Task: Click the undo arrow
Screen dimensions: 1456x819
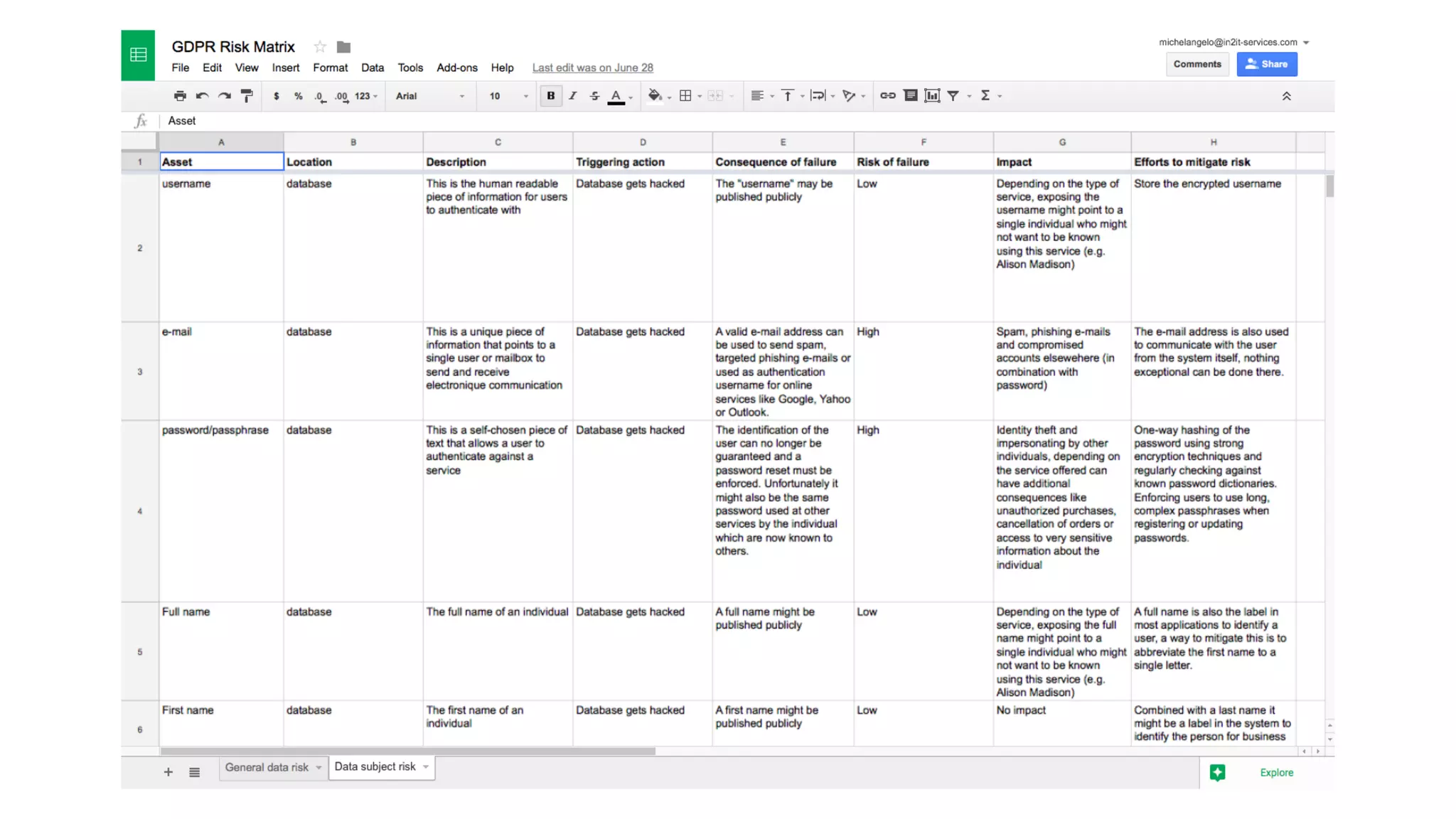Action: (203, 96)
